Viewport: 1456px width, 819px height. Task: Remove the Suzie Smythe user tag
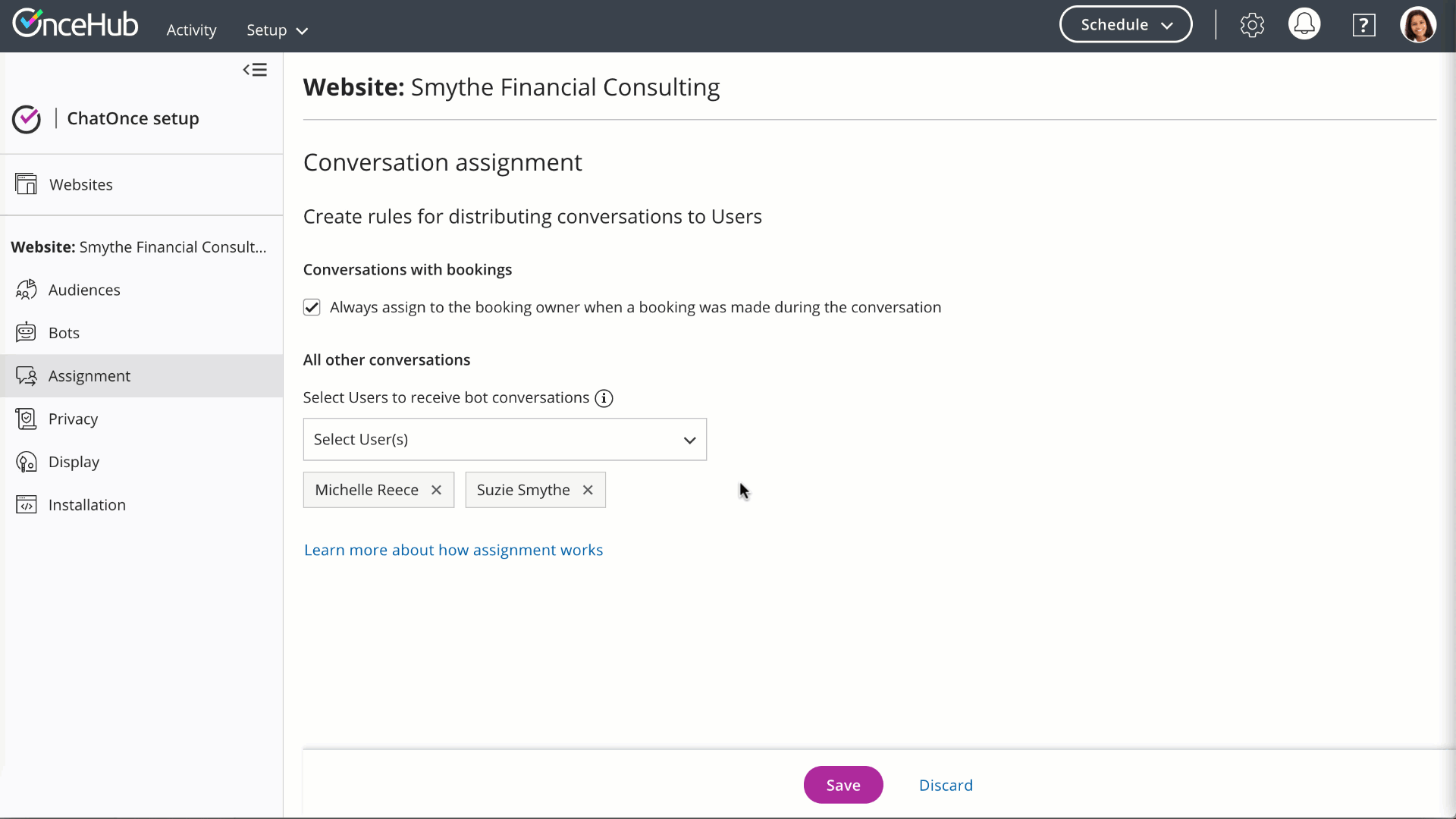coord(588,490)
